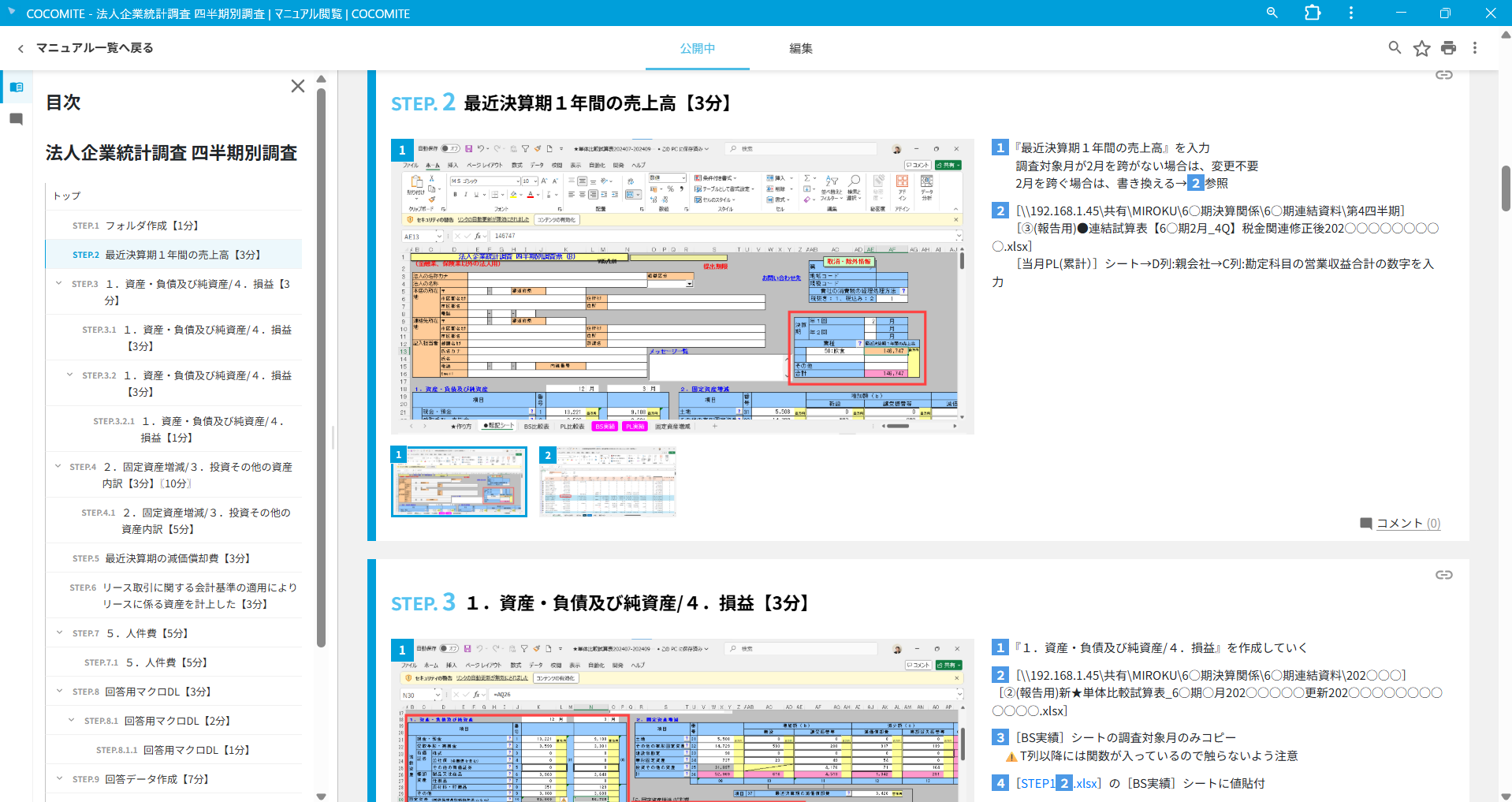
Task: Collapse the STEP.3 entry in contents tree
Action: 58,284
